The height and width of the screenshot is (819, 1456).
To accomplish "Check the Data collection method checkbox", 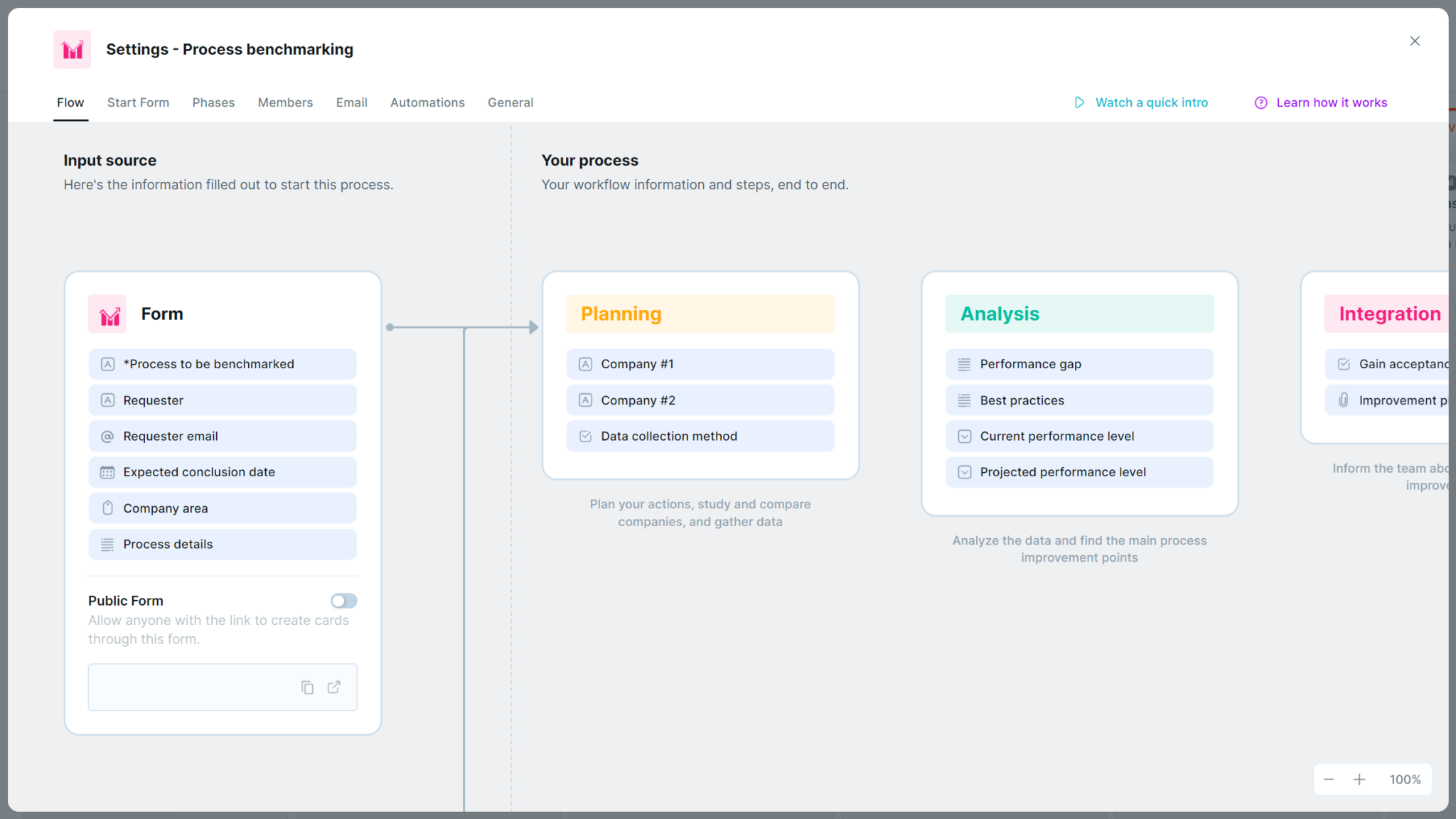I will [x=585, y=436].
